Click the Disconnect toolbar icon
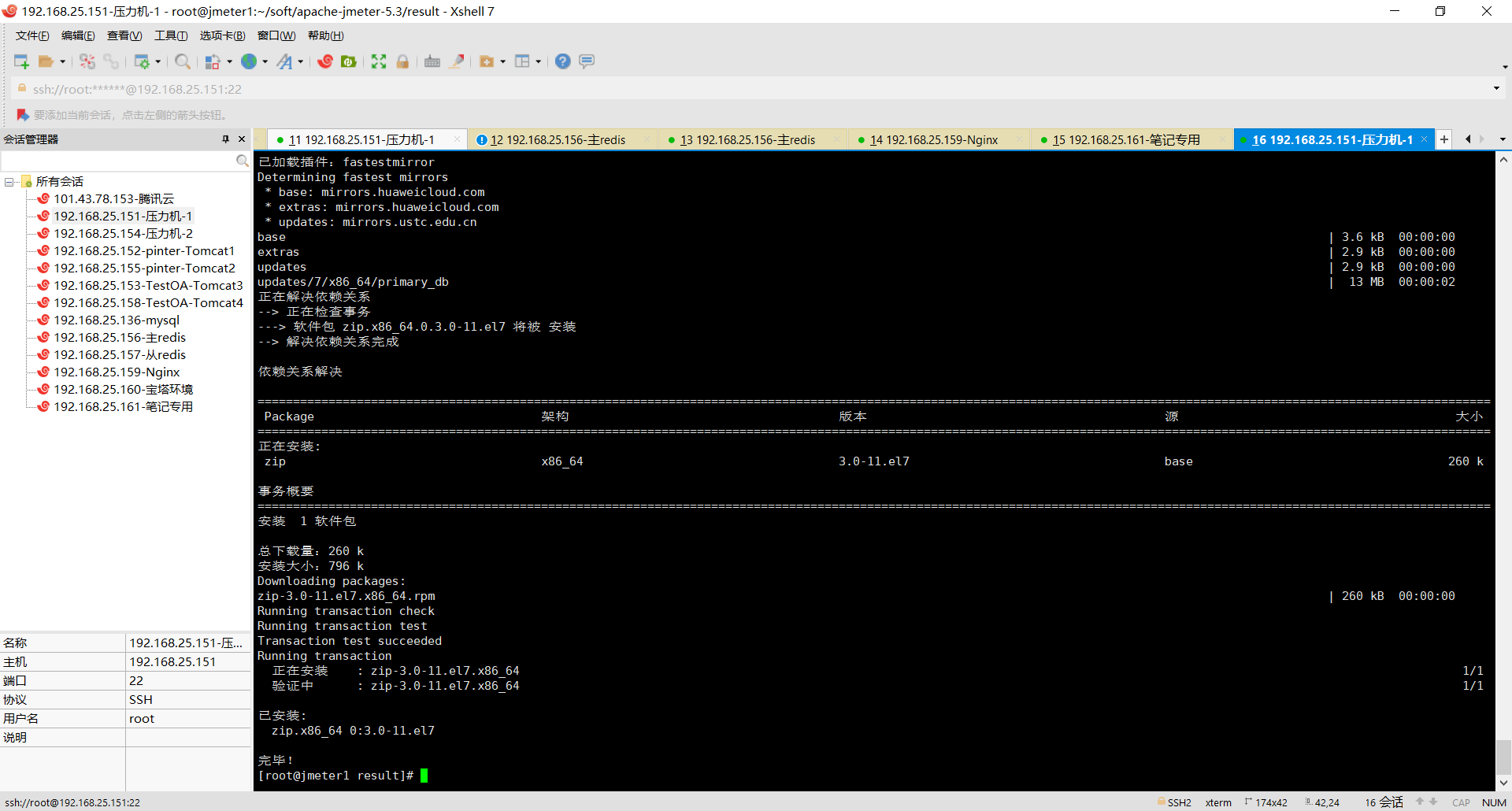 point(87,61)
